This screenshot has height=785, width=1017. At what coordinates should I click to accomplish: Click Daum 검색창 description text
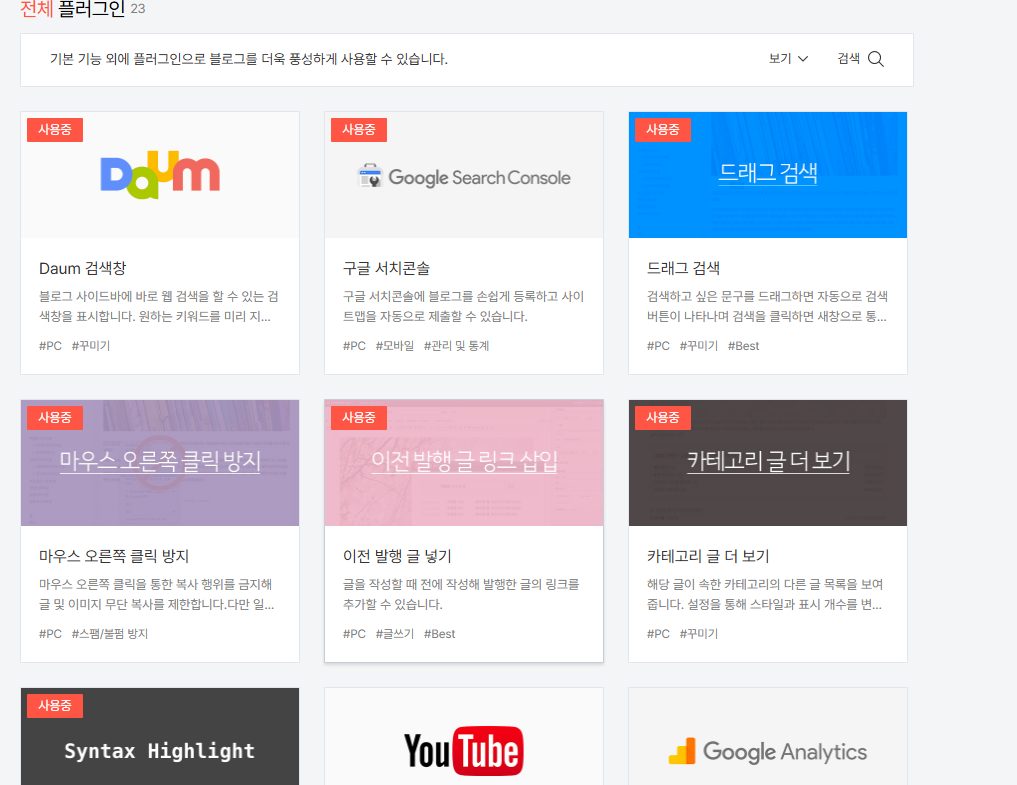tap(159, 306)
